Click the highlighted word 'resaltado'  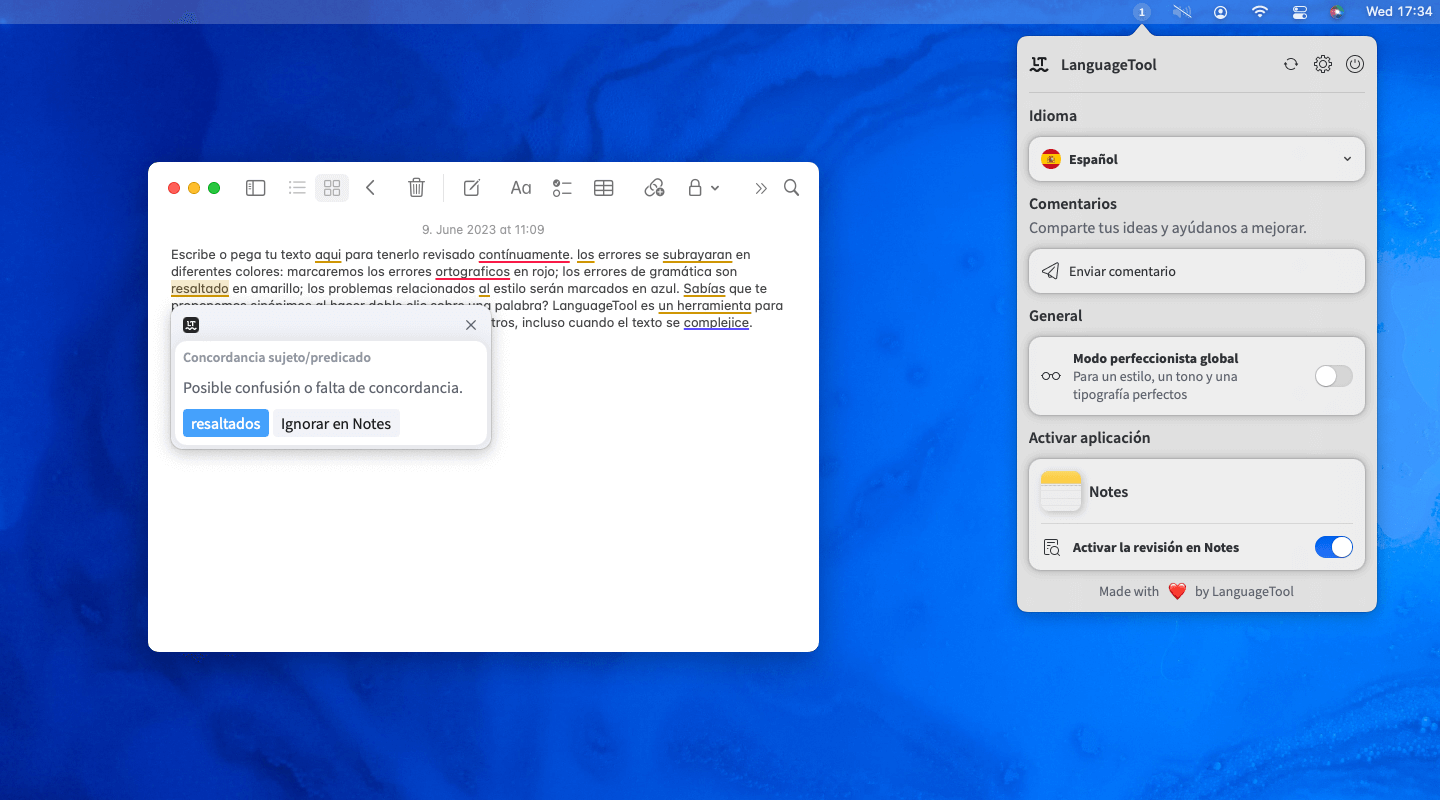tap(200, 288)
